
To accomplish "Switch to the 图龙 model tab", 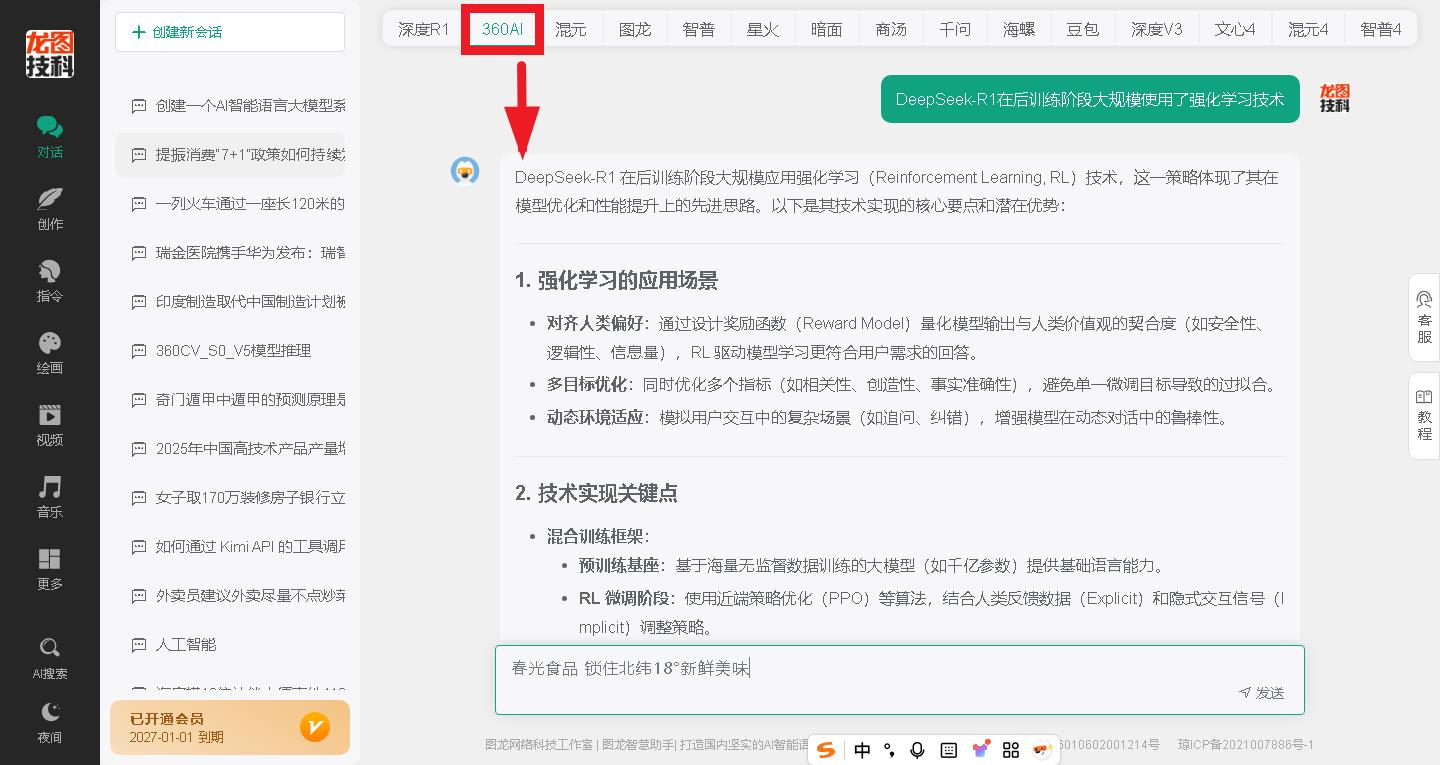I will [635, 29].
